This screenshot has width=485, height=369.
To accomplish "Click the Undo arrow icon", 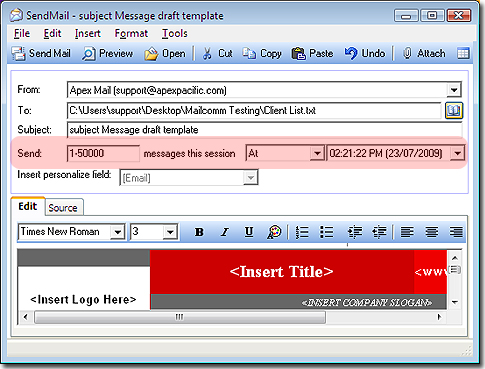I will tap(351, 53).
